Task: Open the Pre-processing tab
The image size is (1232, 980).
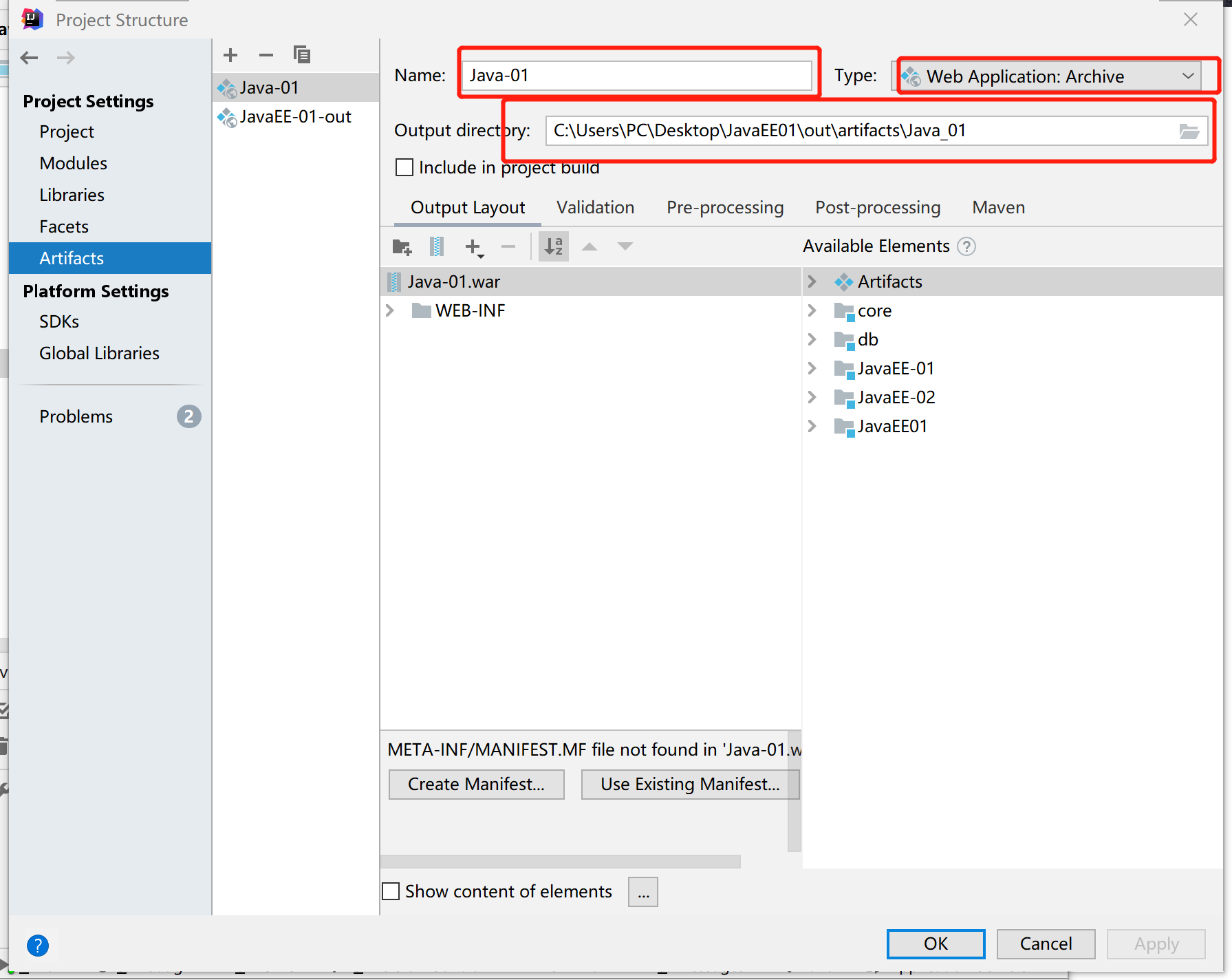Action: pyautogui.click(x=725, y=208)
